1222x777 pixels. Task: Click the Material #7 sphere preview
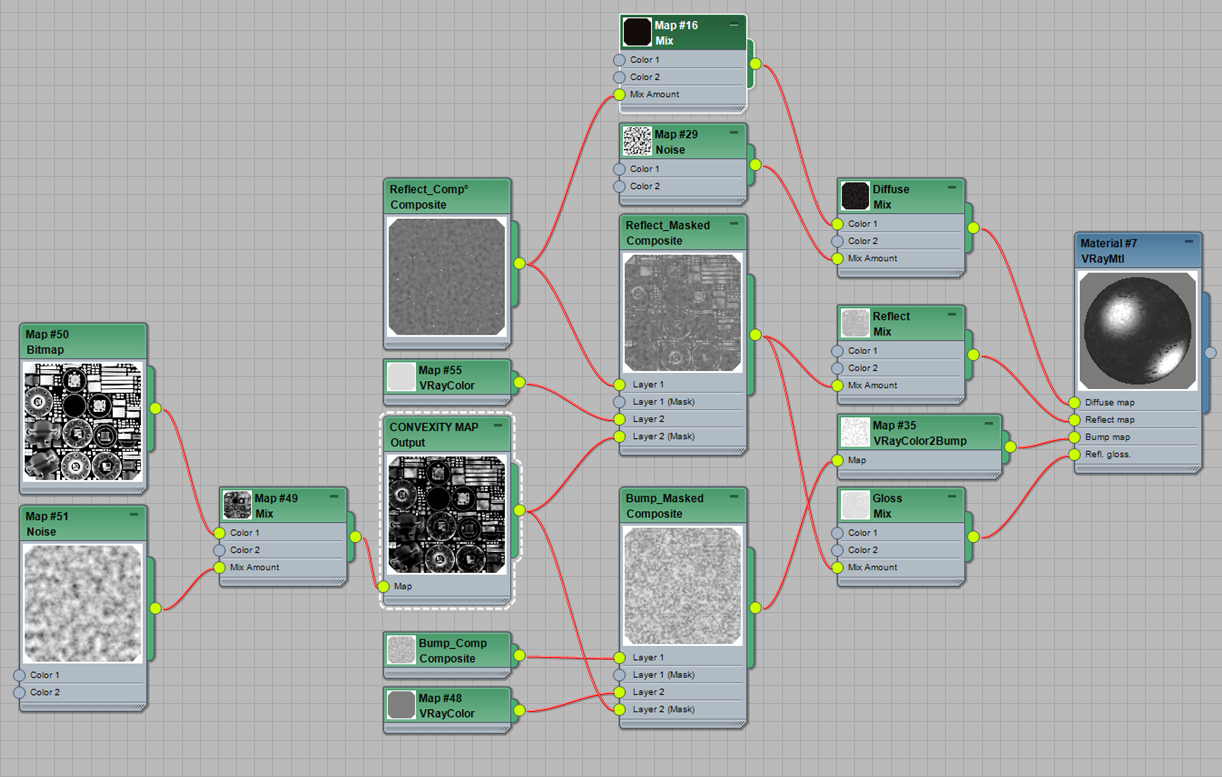point(1137,330)
